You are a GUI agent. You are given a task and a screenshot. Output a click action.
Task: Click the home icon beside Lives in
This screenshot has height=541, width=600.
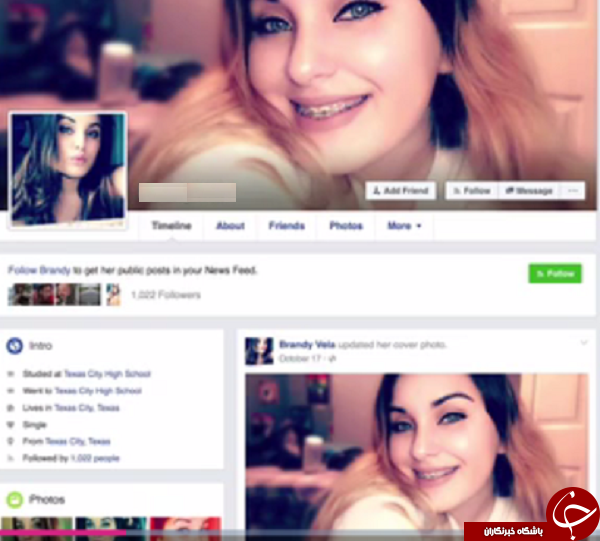(x=12, y=408)
